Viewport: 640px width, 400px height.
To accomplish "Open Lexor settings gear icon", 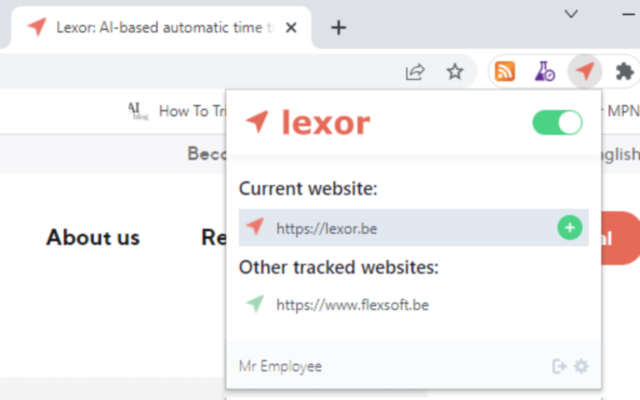I will [x=581, y=366].
